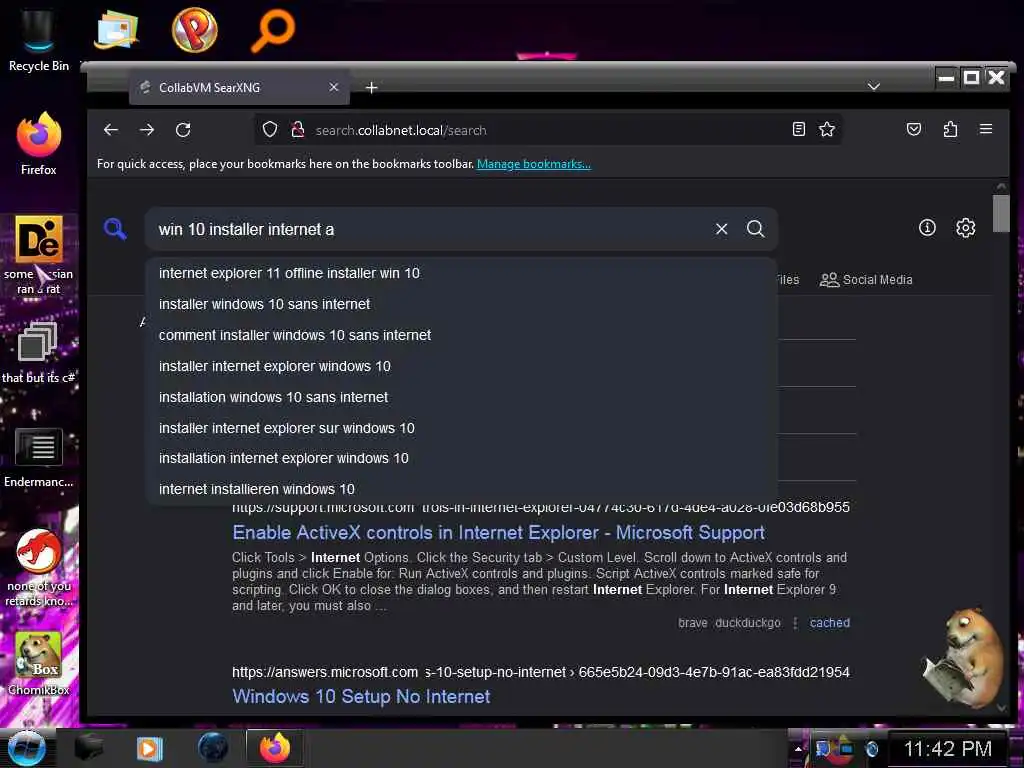Viewport: 1024px width, 768px height.
Task: Choose suggestion installer internet explorer windows 10
Action: coord(461,366)
